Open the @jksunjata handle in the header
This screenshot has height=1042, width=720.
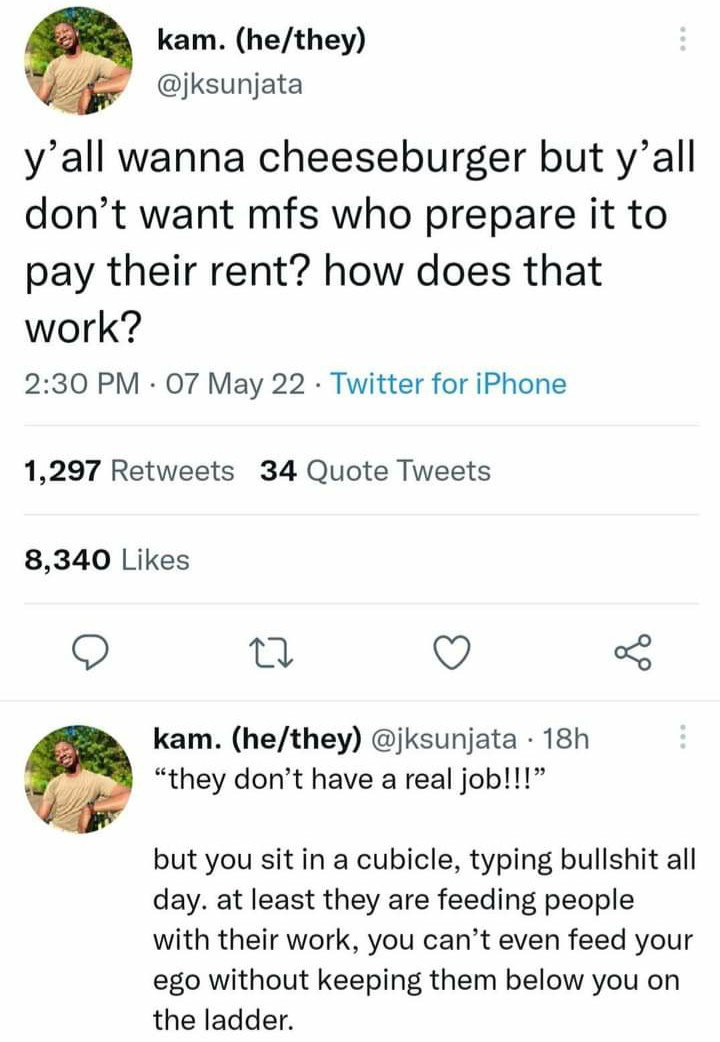[229, 84]
